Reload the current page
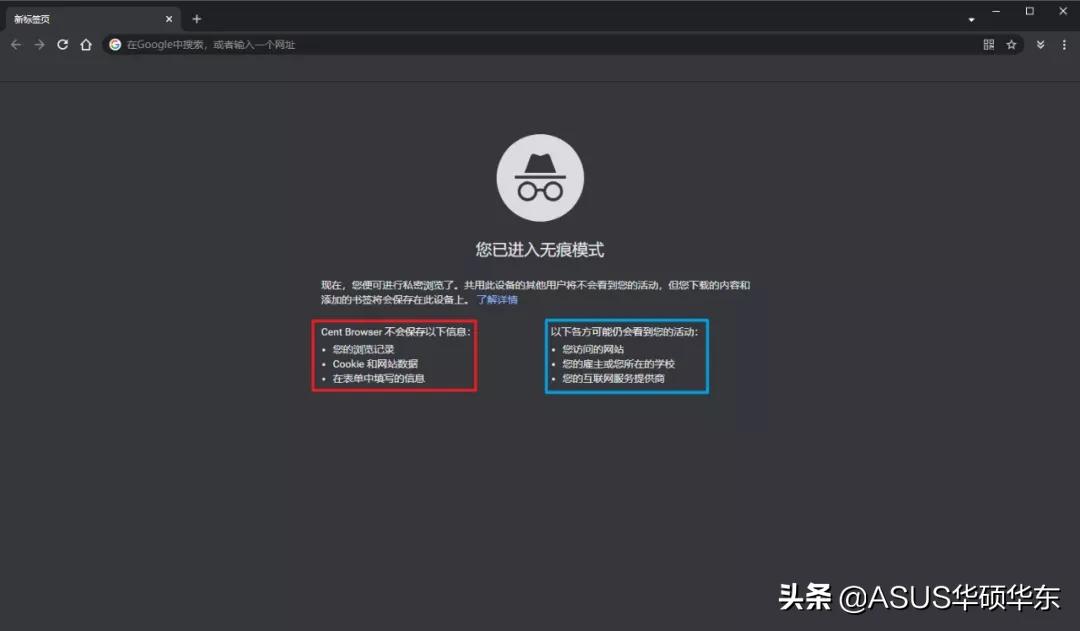1080x631 pixels. (63, 45)
